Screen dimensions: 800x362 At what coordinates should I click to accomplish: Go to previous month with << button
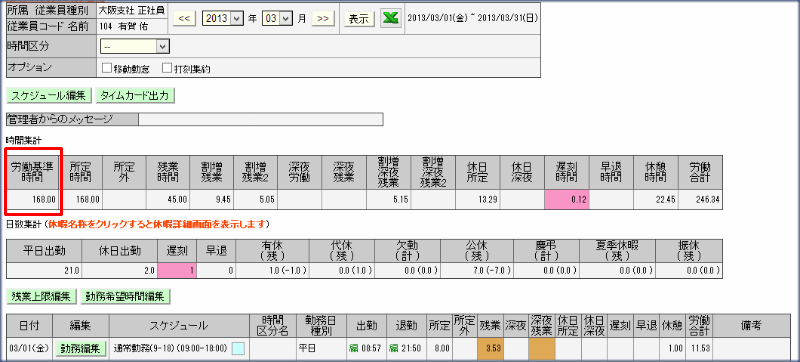[x=185, y=19]
